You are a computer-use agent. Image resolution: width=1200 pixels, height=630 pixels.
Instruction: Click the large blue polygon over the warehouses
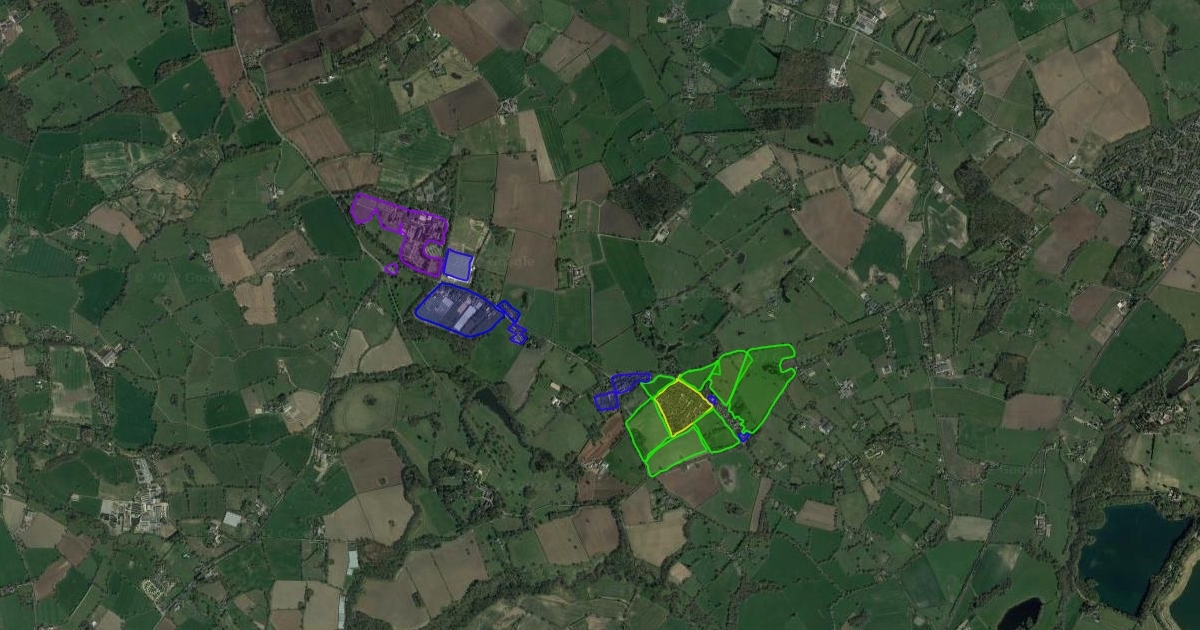click(460, 310)
